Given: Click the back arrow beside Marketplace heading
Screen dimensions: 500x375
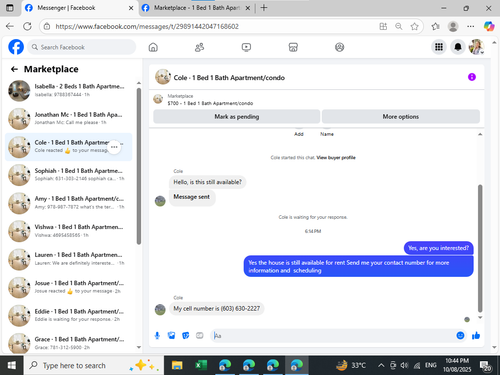Looking at the screenshot, I should (x=14, y=69).
